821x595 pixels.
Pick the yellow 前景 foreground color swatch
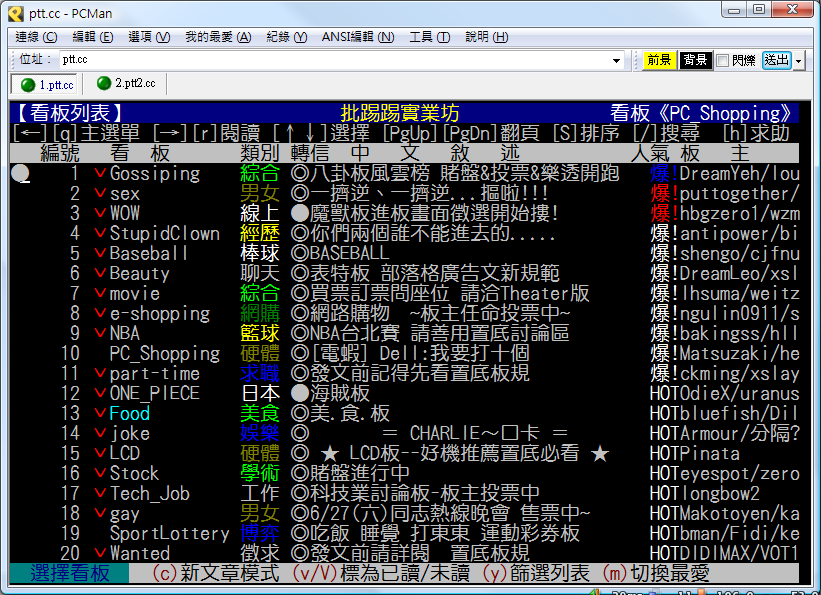click(x=659, y=60)
